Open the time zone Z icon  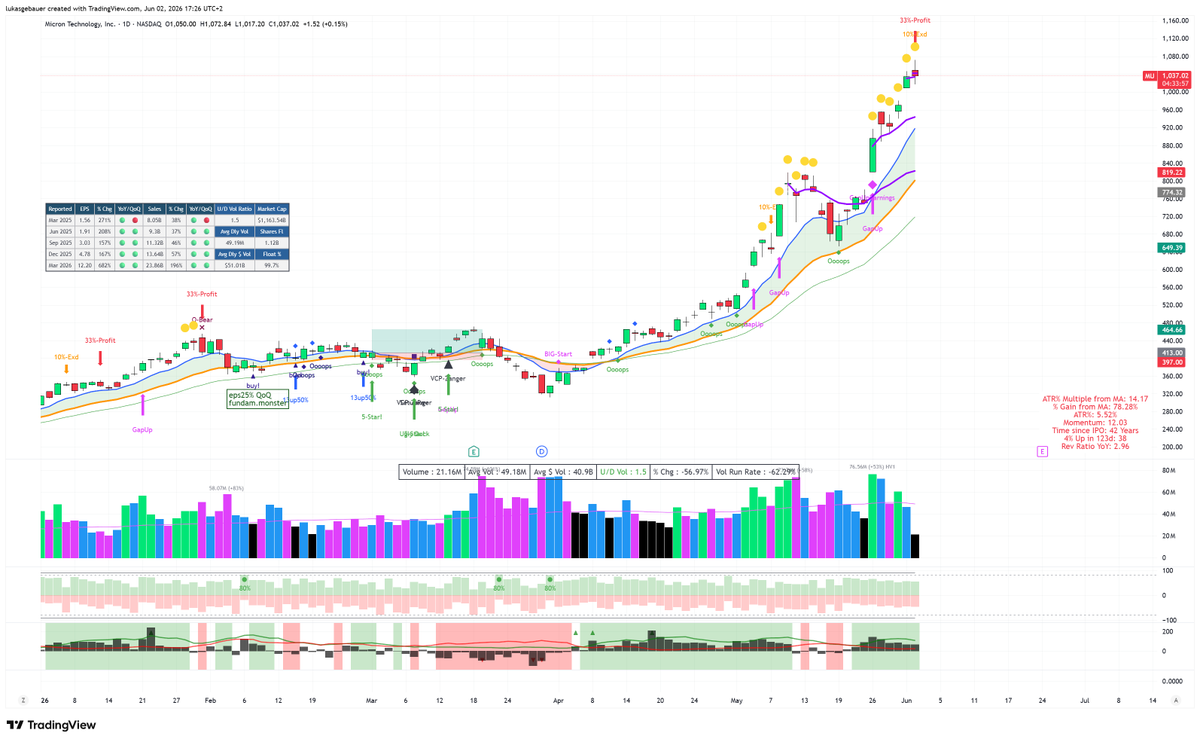tap(23, 702)
